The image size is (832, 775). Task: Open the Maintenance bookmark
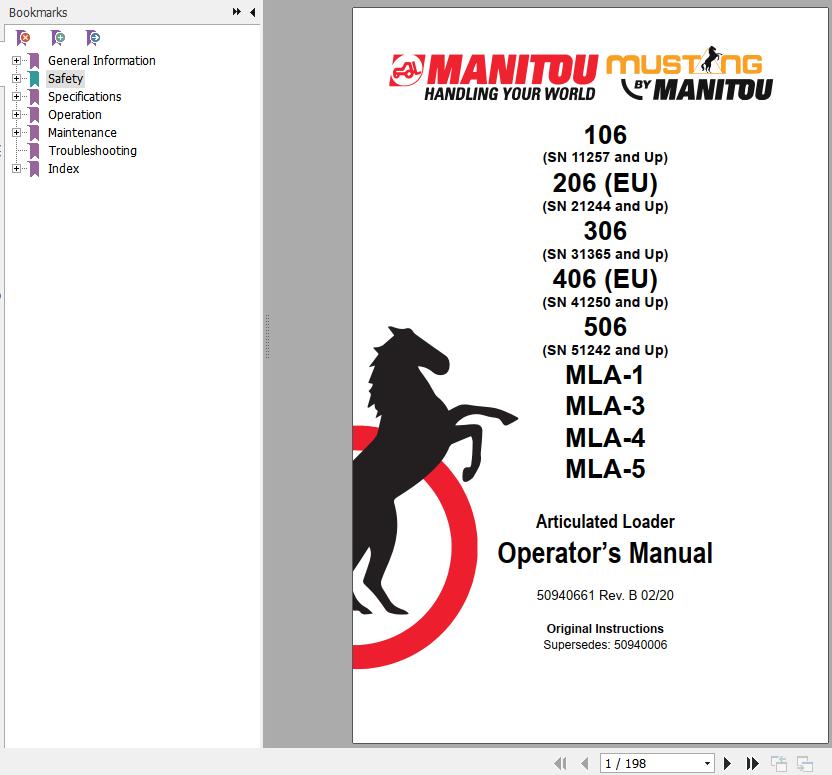coord(82,133)
